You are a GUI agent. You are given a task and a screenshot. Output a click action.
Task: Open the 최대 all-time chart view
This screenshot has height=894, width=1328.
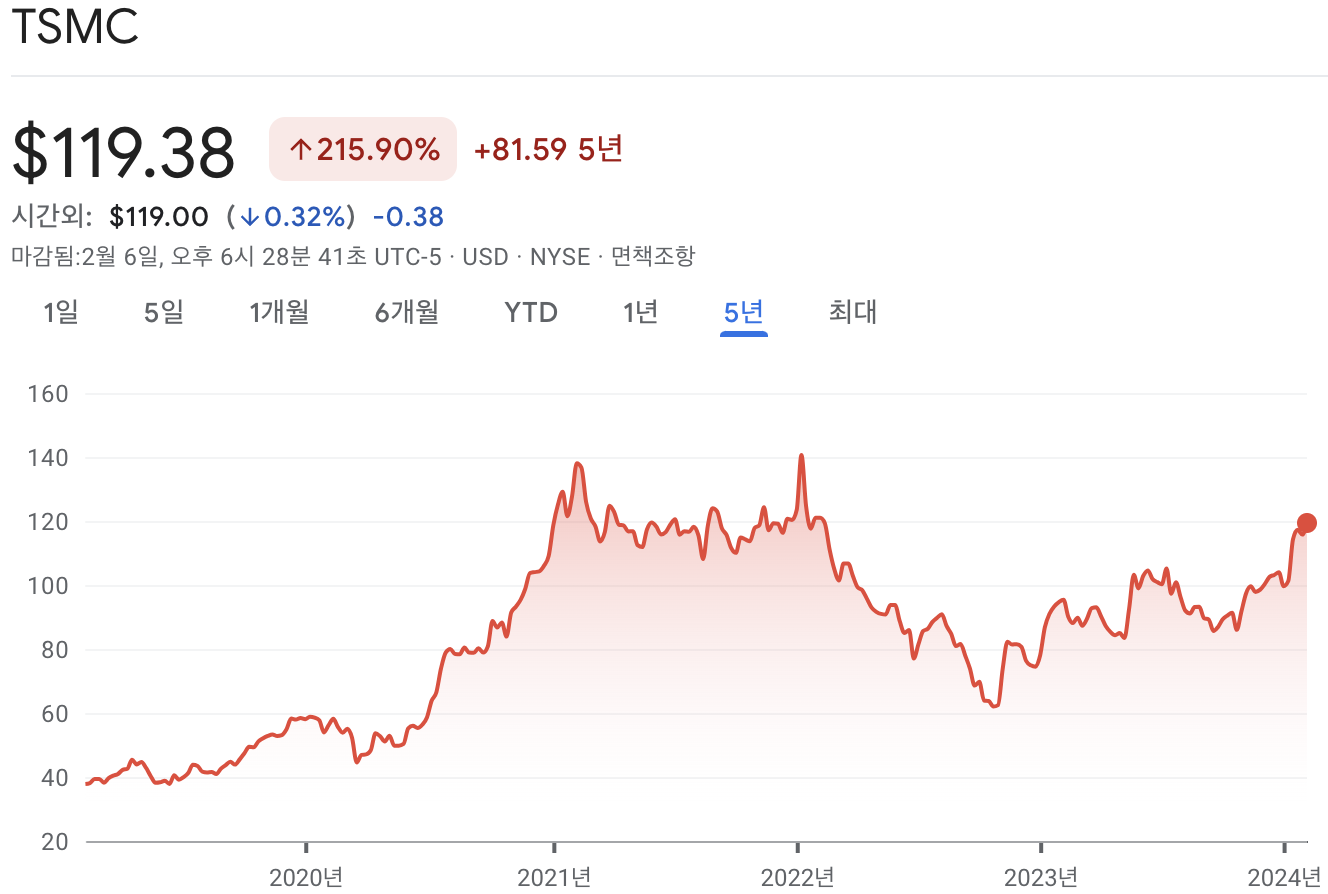click(x=852, y=312)
